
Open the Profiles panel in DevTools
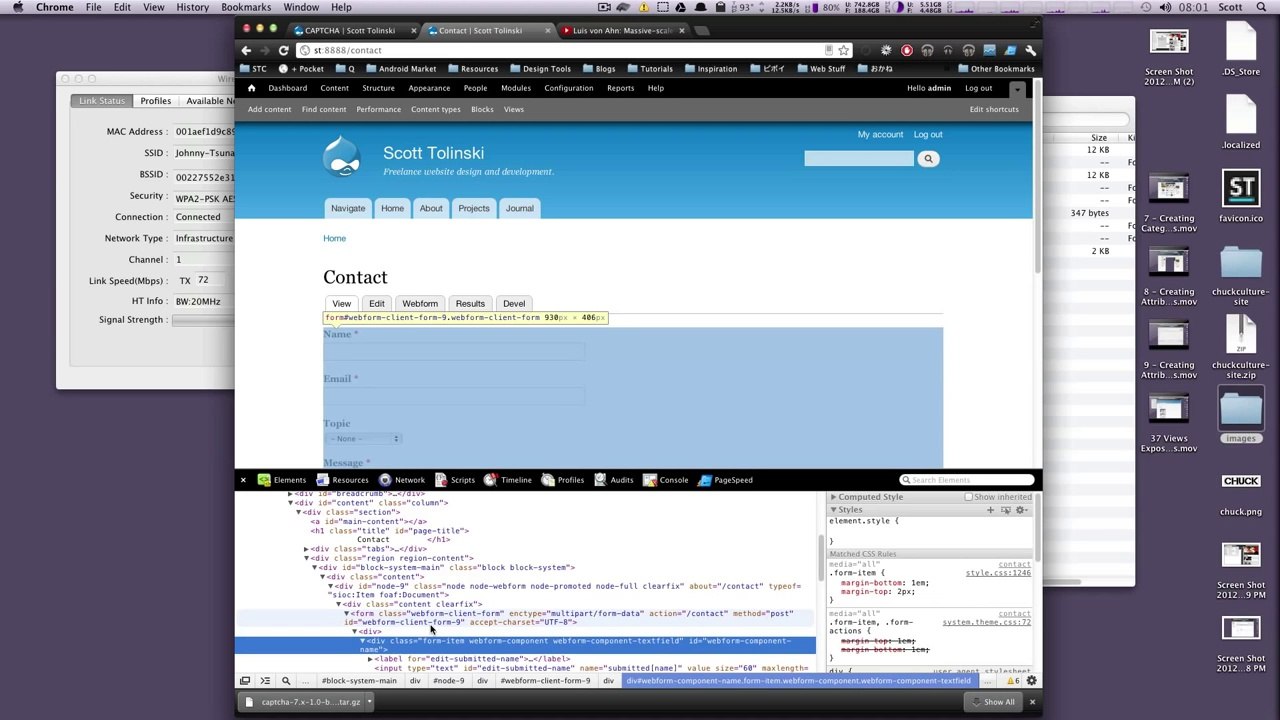point(562,480)
